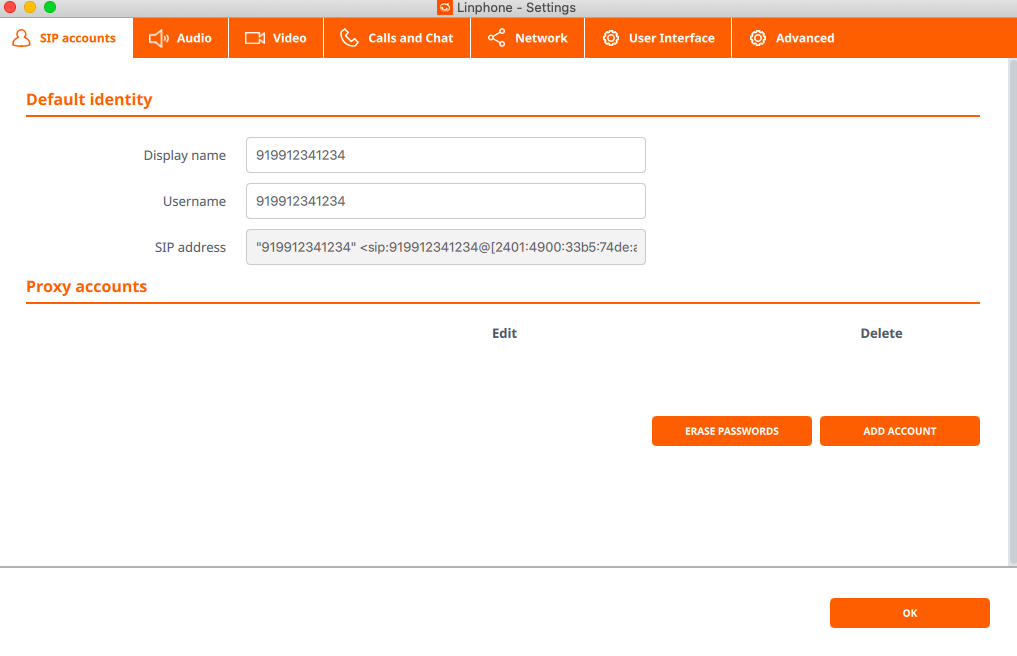
Task: Click the Erase Passwords button
Action: [x=732, y=431]
